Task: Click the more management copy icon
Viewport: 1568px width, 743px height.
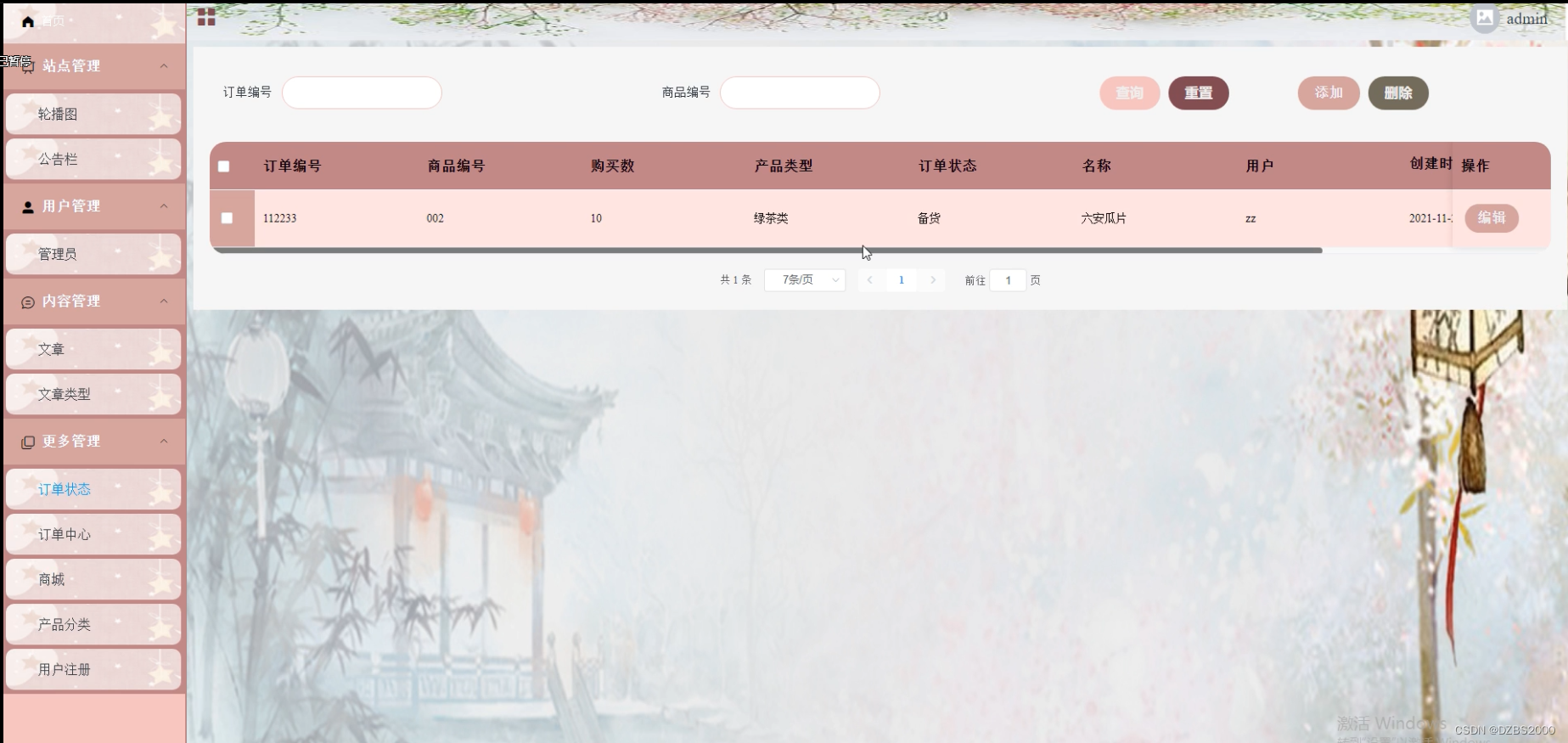Action: click(28, 442)
